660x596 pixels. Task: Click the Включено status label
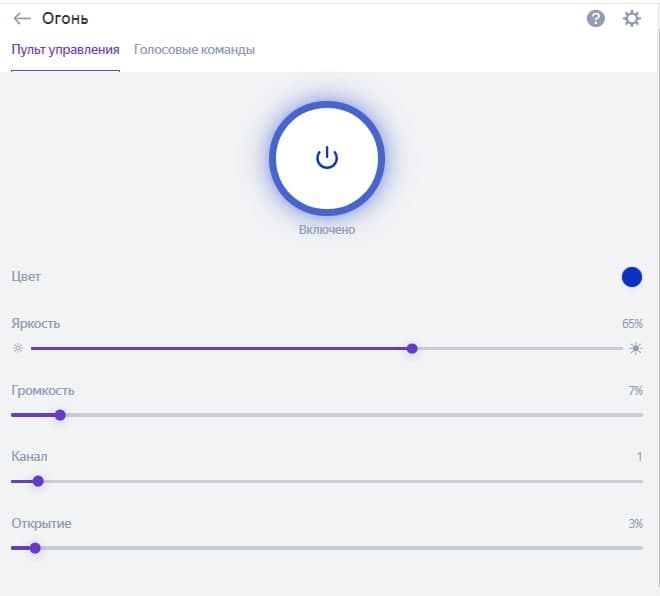click(x=327, y=230)
